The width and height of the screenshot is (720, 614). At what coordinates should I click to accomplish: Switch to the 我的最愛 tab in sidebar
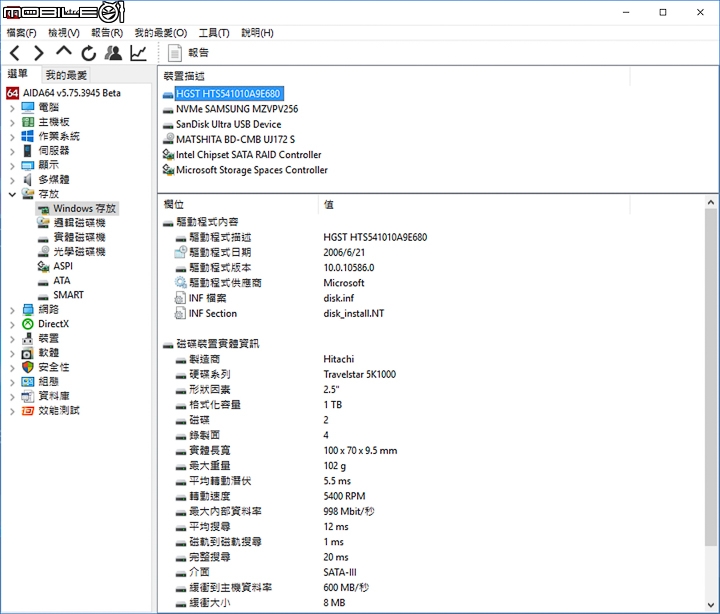[66, 75]
